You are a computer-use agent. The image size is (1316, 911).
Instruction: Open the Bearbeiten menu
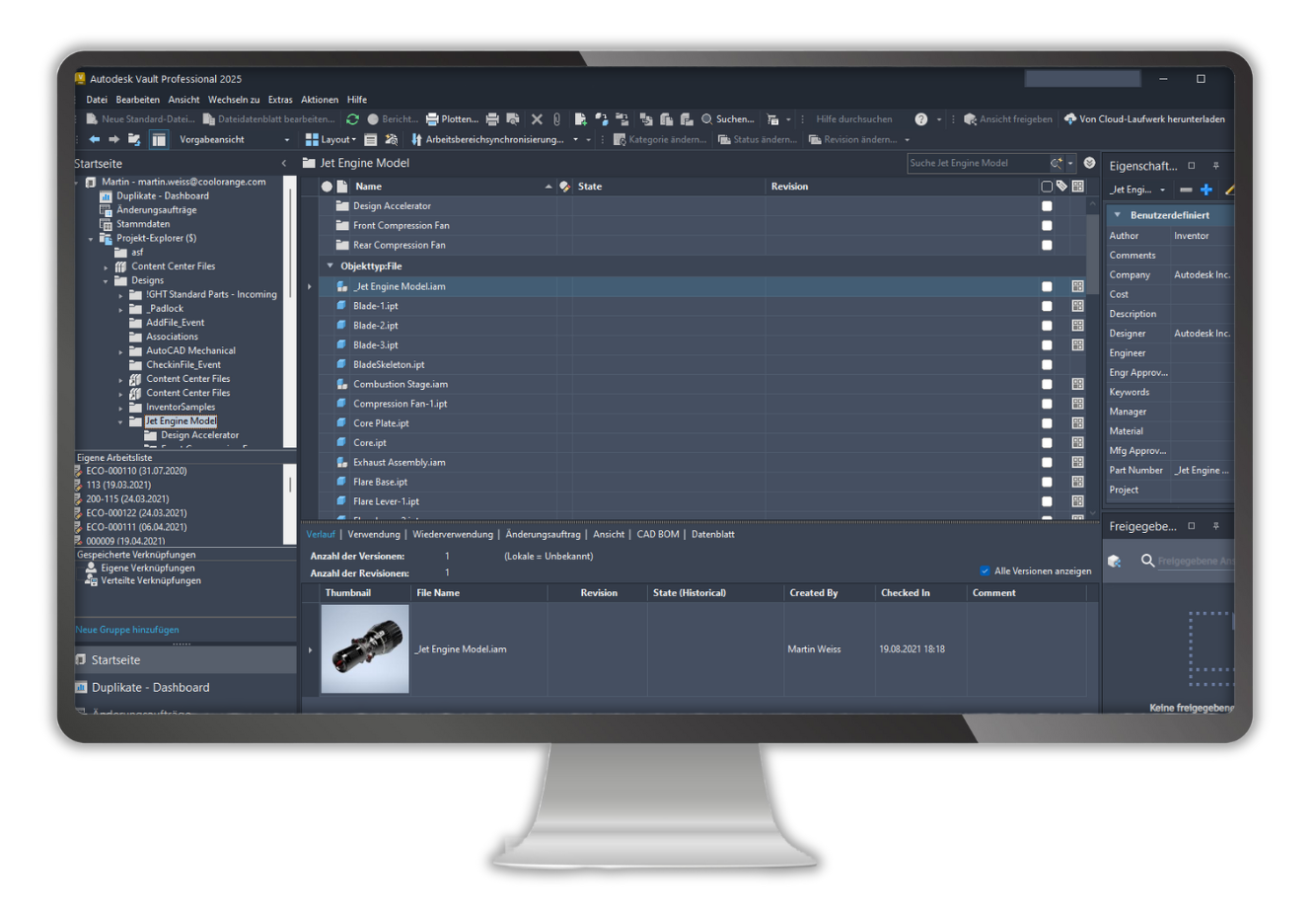point(137,100)
